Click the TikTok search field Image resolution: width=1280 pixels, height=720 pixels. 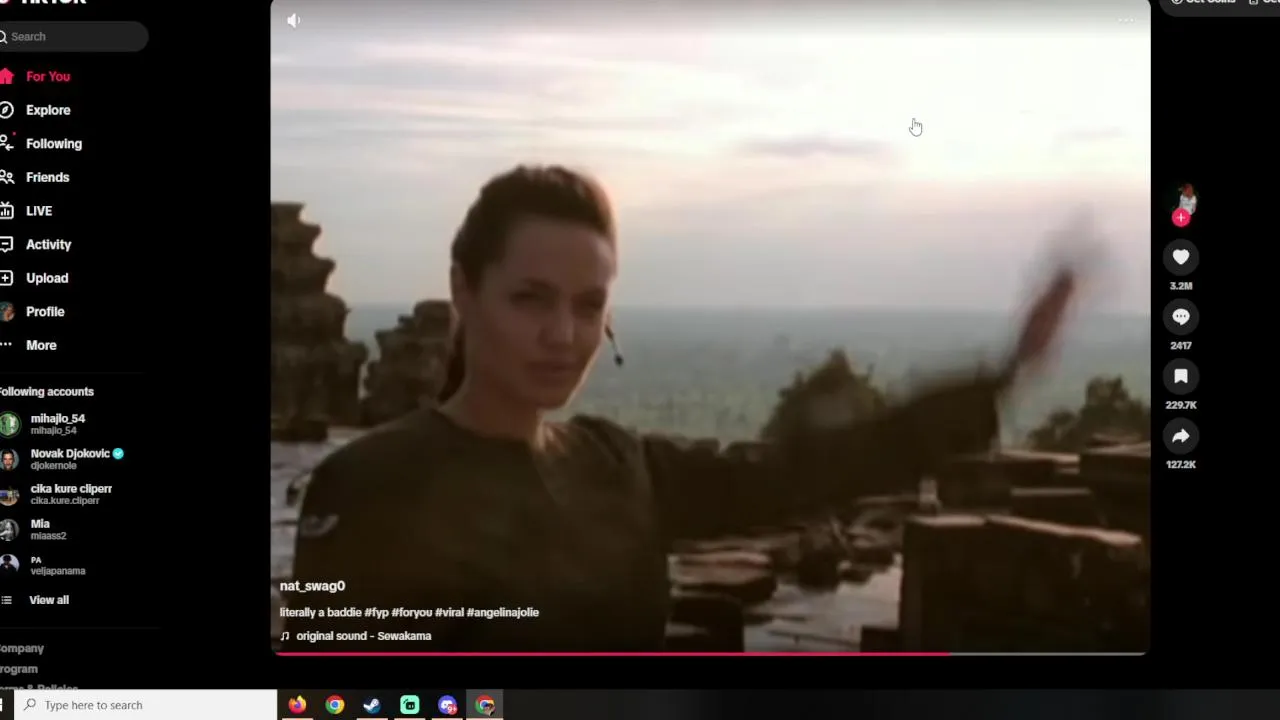coord(74,37)
